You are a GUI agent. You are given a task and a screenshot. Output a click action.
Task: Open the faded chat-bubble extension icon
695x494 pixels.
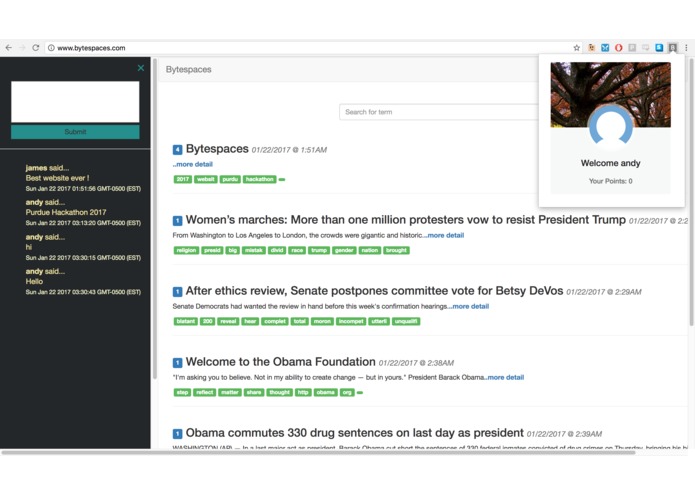(x=646, y=47)
